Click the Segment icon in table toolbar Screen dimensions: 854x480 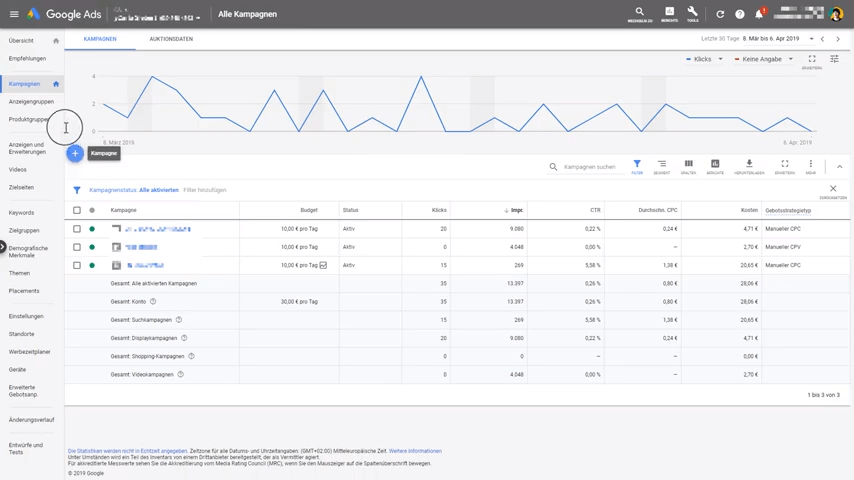pyautogui.click(x=661, y=165)
